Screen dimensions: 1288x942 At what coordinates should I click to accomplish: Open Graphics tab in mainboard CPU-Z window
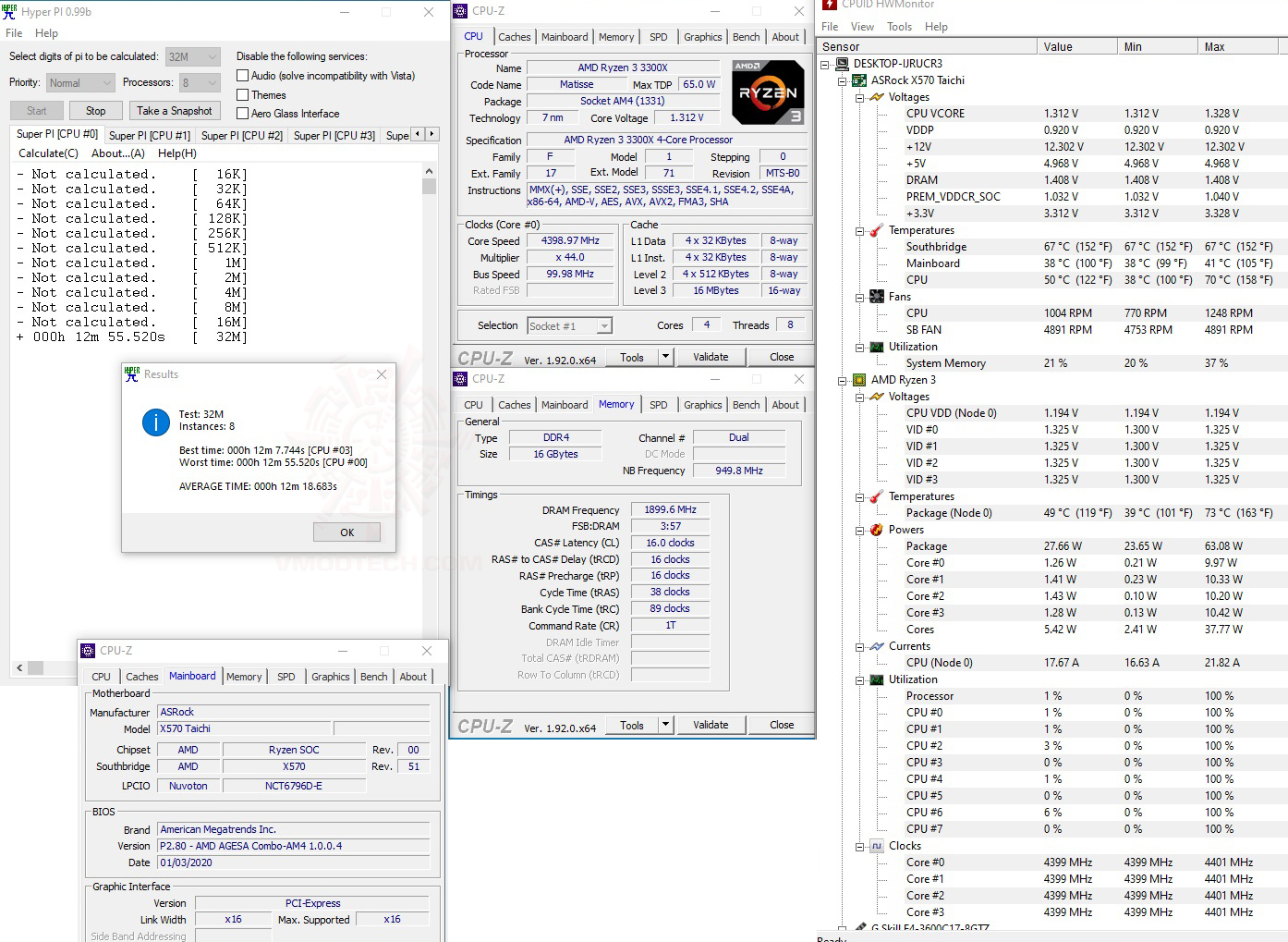coord(331,677)
